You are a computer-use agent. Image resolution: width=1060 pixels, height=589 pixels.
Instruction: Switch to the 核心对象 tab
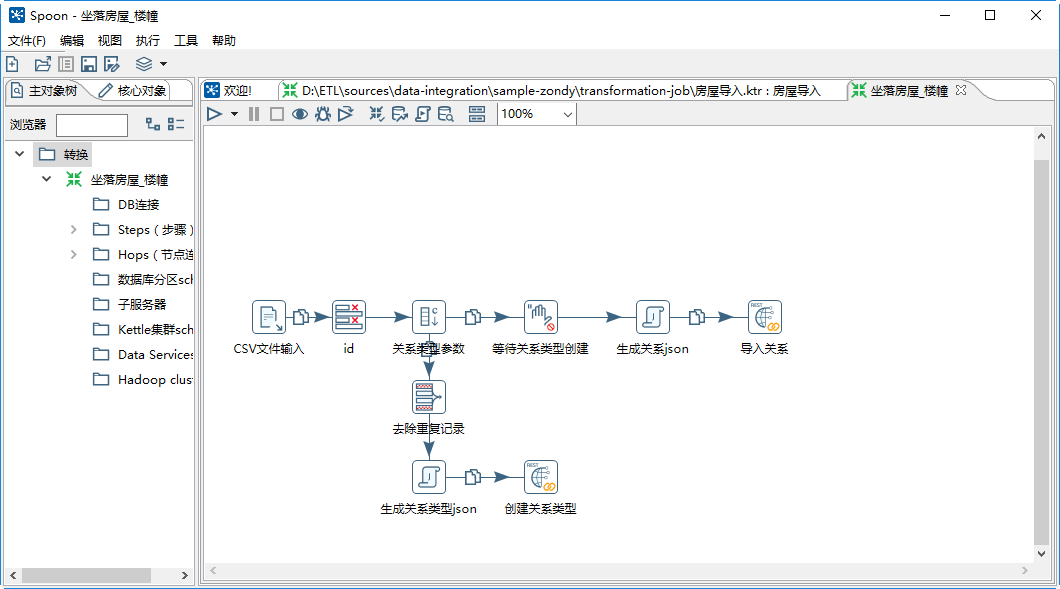click(132, 91)
